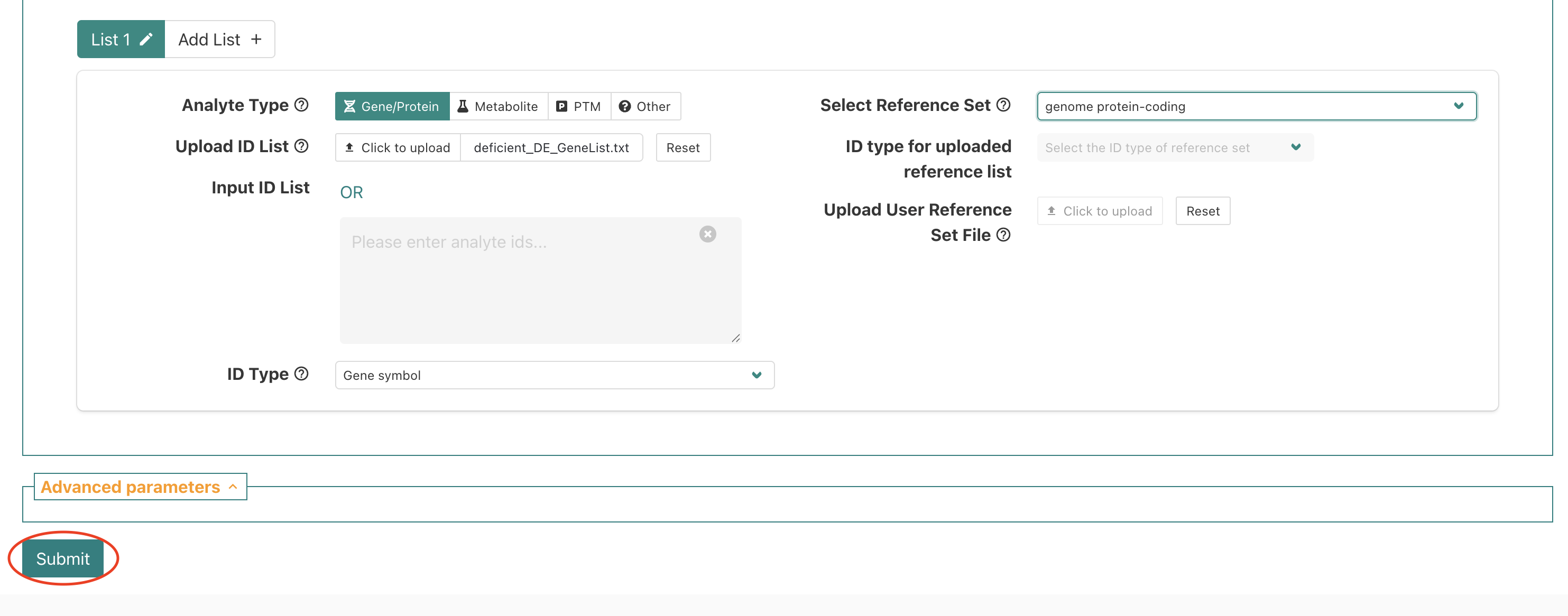Screen dimensions: 1568x616
Task: Select the Gene/Protein analyte type
Action: pyautogui.click(x=392, y=106)
